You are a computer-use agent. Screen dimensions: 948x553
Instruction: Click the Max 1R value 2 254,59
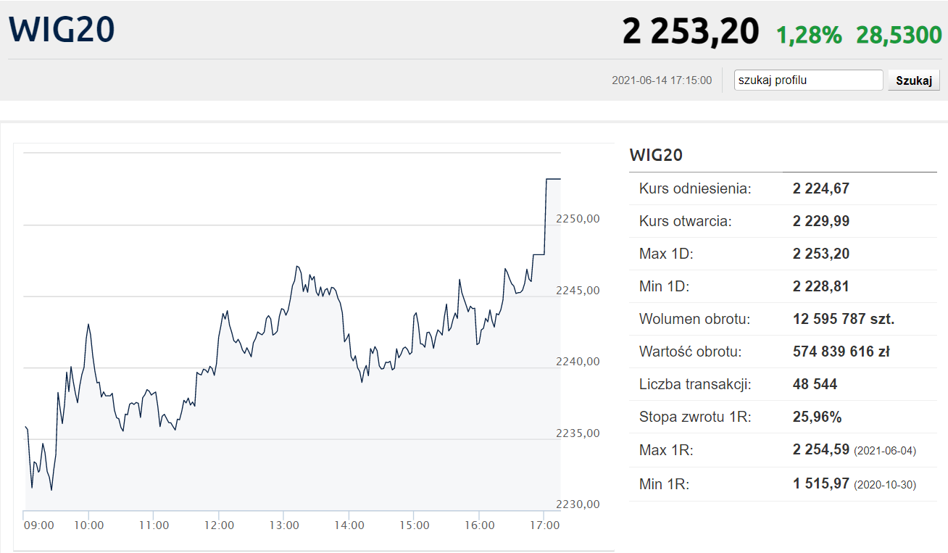point(821,450)
